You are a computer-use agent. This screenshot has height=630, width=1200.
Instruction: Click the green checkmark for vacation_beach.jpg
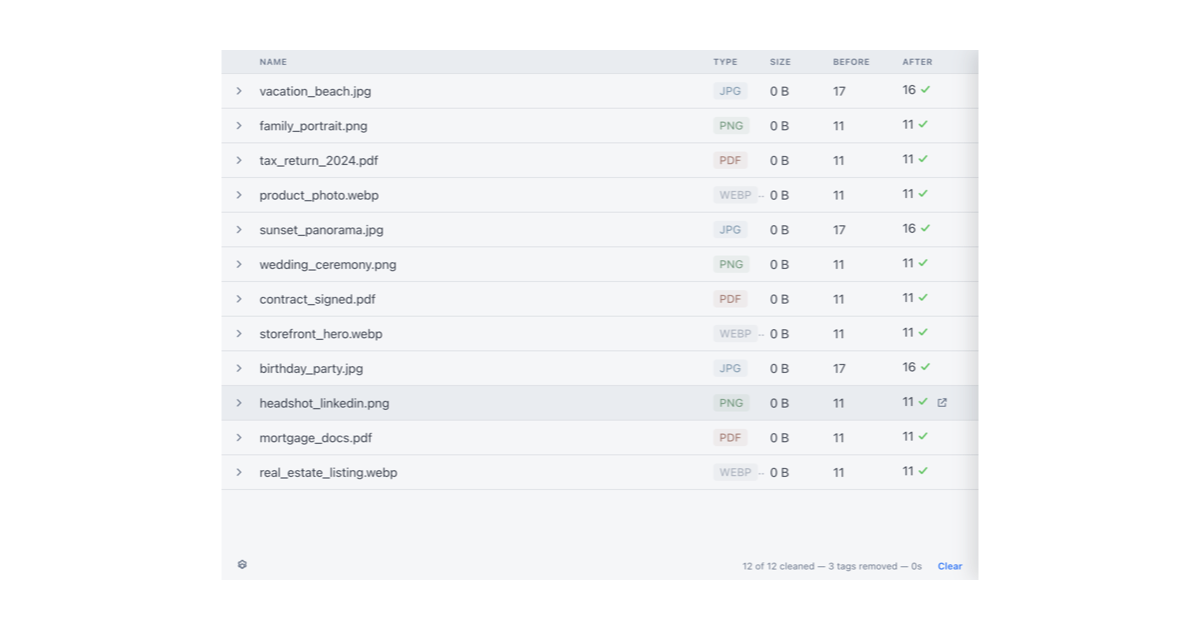pos(926,90)
